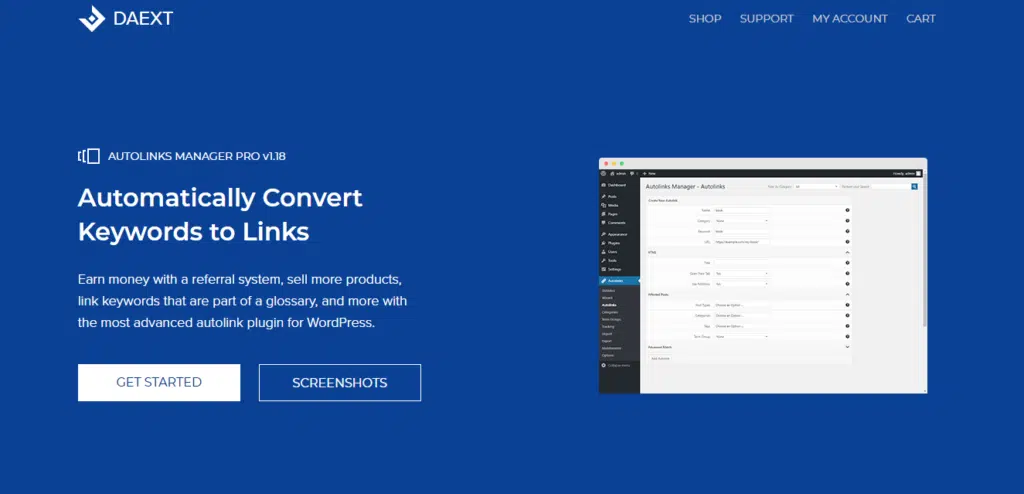1024x494 pixels.
Task: Open the SHOP page
Action: point(705,19)
